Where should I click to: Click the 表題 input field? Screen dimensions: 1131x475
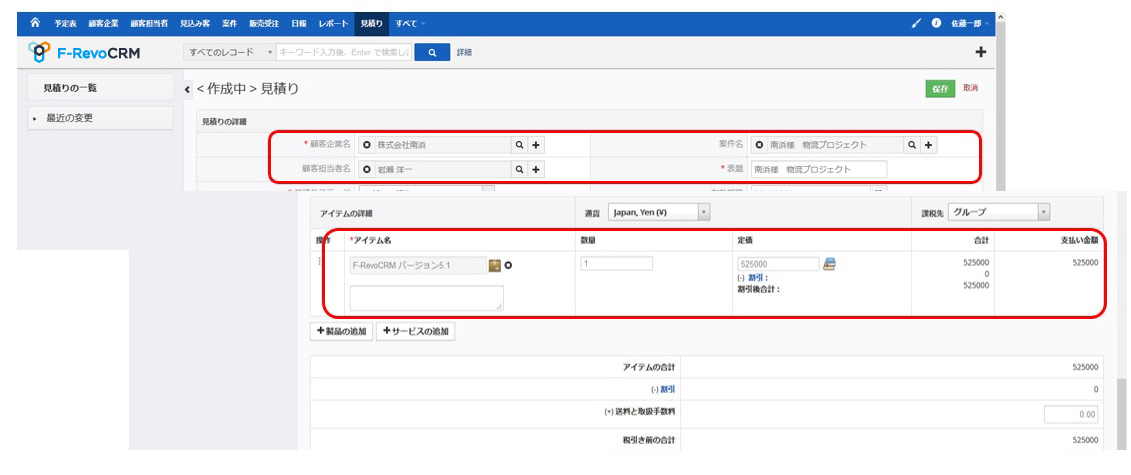819,169
